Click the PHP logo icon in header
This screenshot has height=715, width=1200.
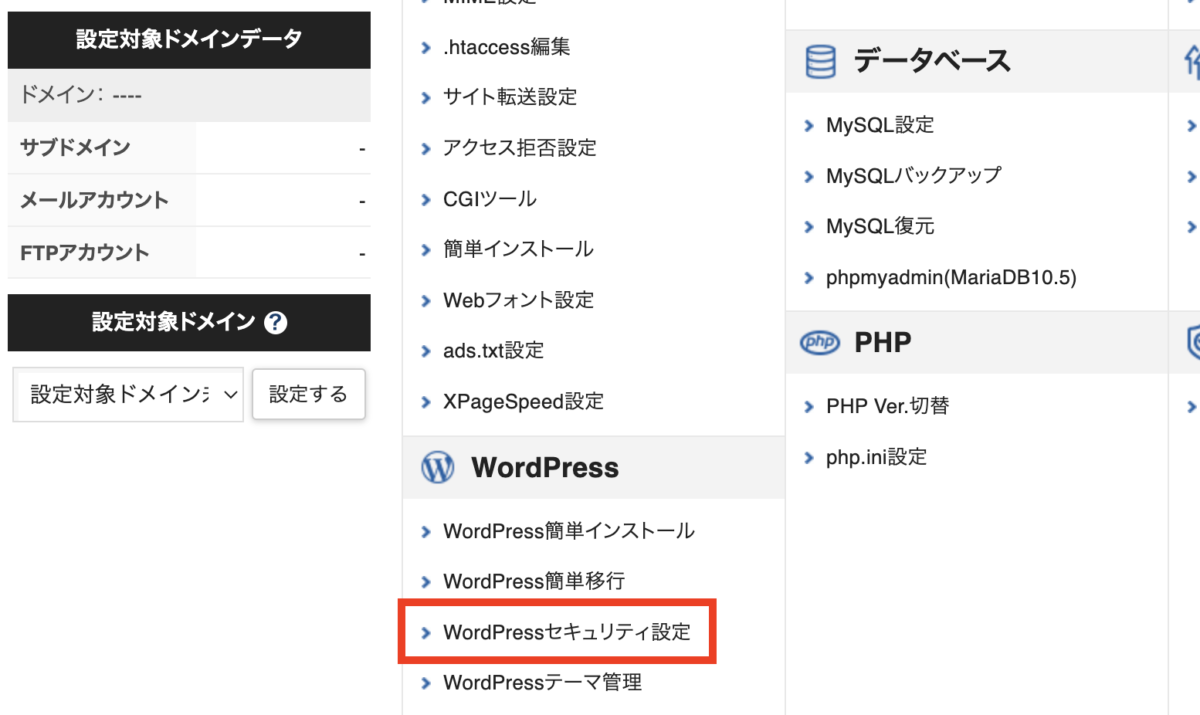coord(820,343)
